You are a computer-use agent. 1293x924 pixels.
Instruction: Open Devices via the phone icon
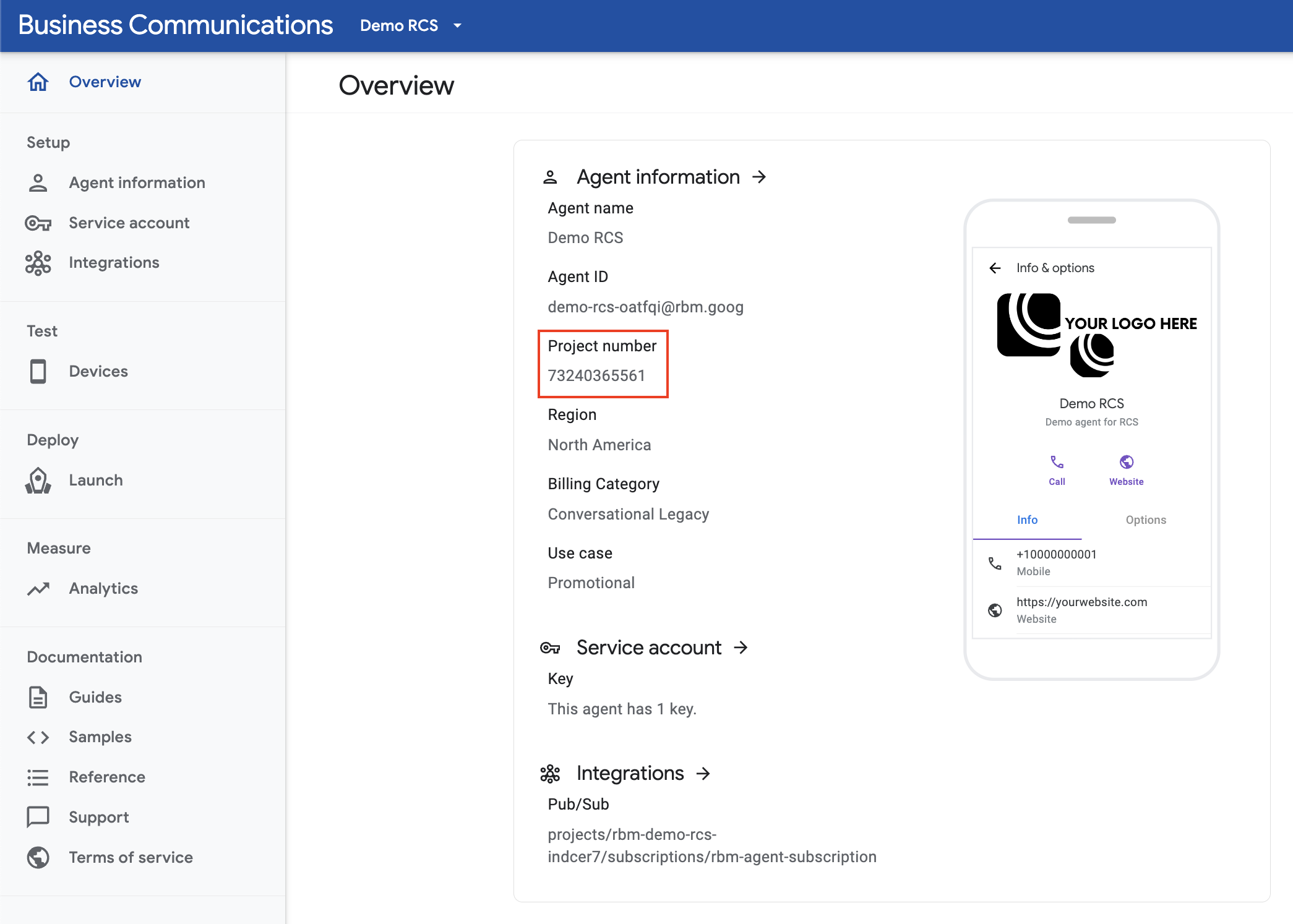[38, 371]
